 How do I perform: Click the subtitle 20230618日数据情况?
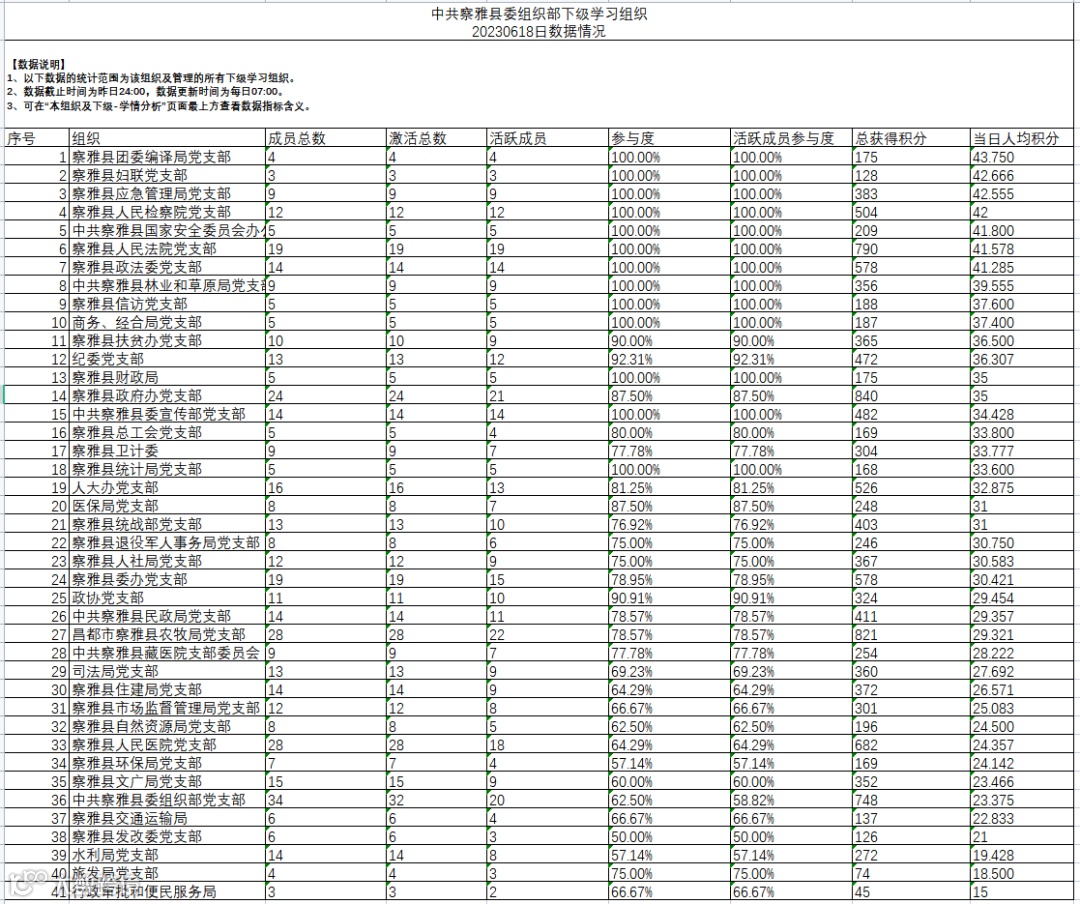(x=539, y=32)
